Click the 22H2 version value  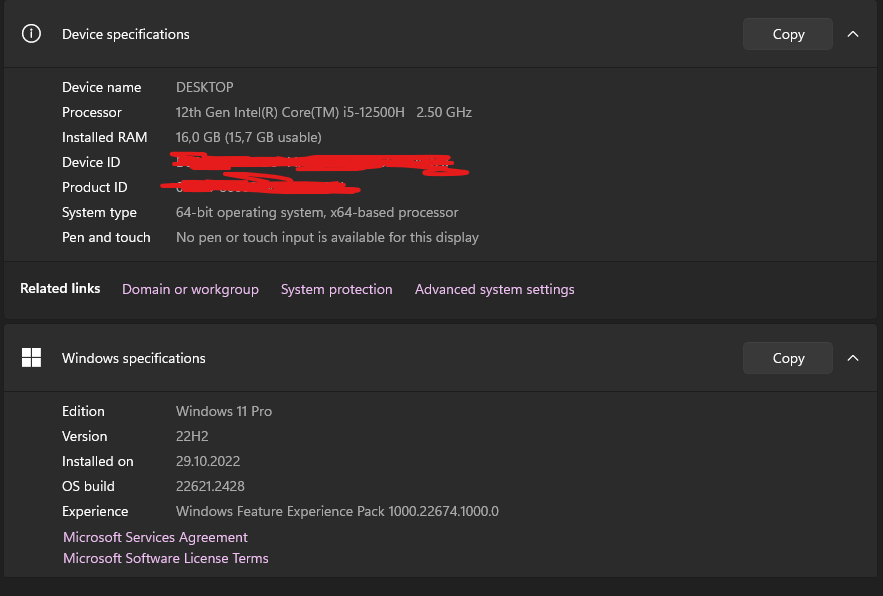coord(192,436)
